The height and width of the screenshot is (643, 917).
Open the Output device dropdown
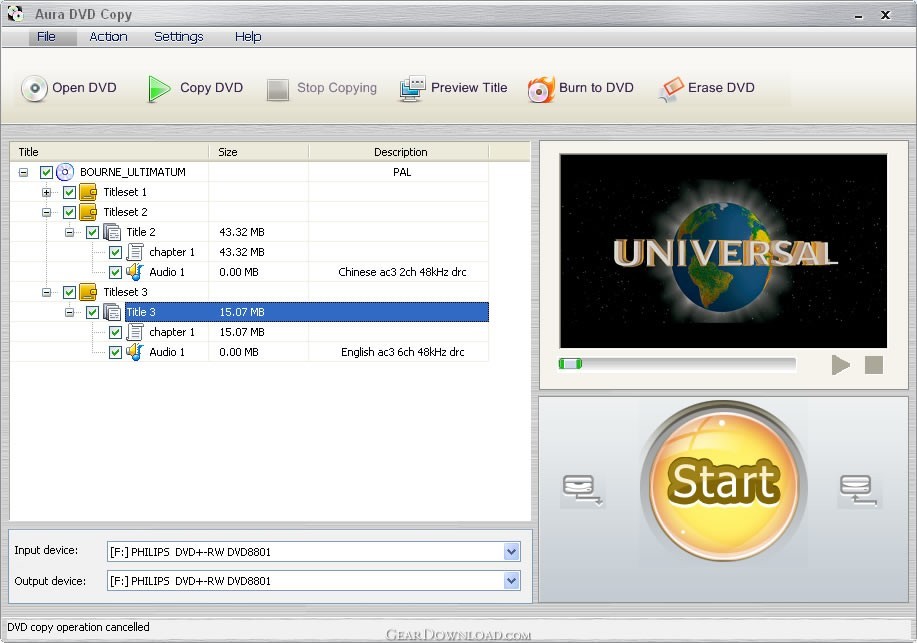click(x=511, y=581)
